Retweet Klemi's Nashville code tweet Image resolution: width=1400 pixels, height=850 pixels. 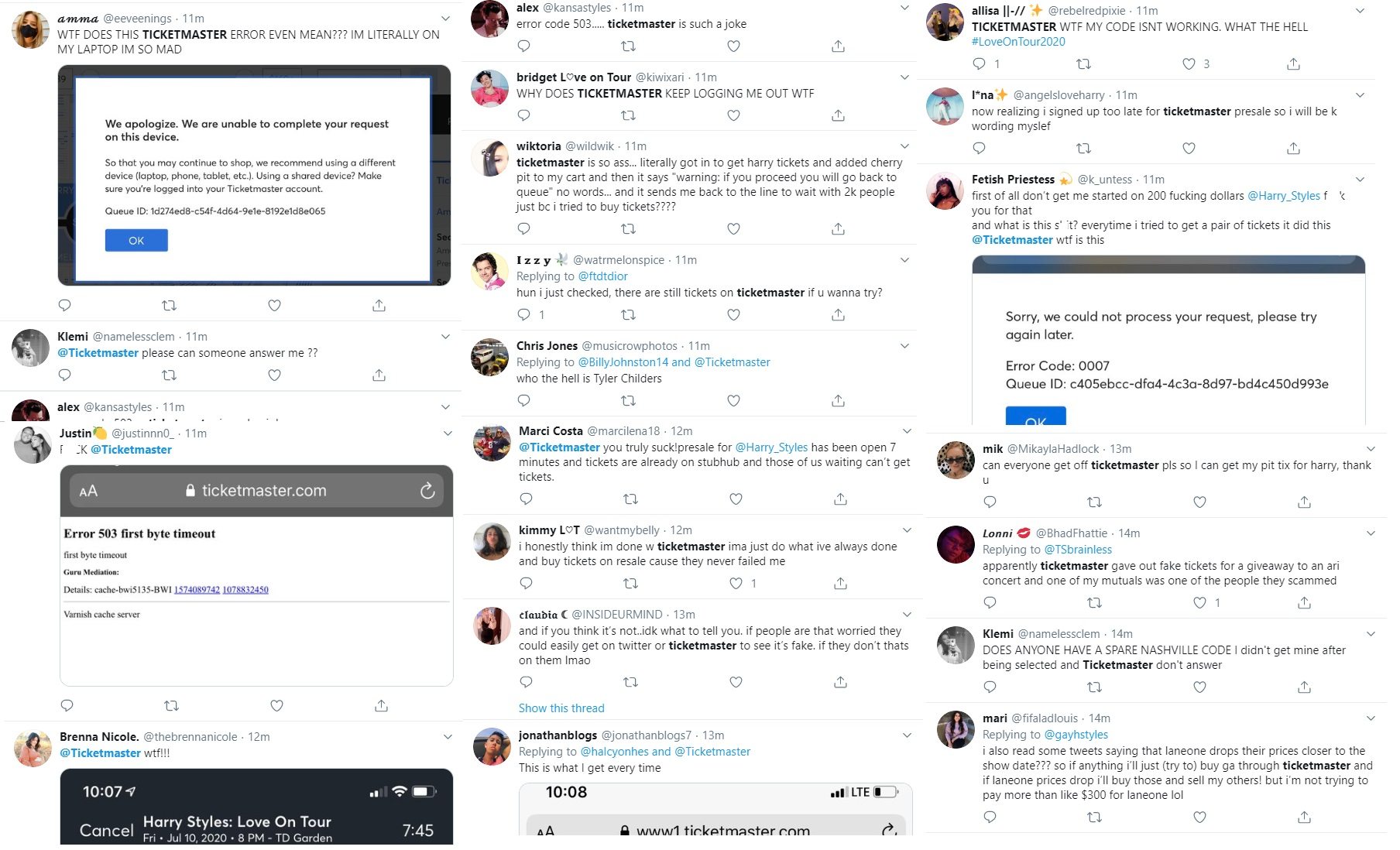(x=1094, y=687)
